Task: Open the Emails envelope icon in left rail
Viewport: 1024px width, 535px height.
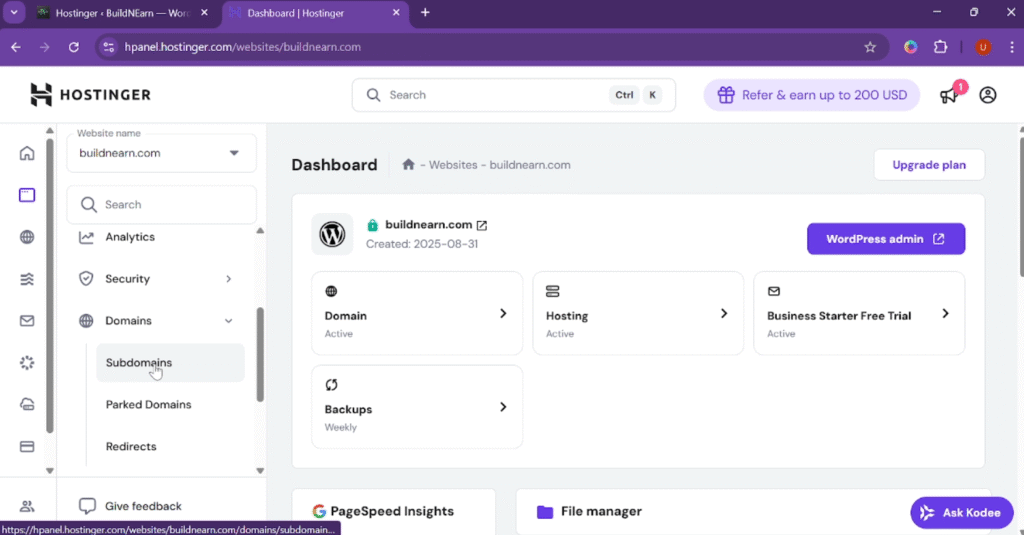Action: point(27,321)
